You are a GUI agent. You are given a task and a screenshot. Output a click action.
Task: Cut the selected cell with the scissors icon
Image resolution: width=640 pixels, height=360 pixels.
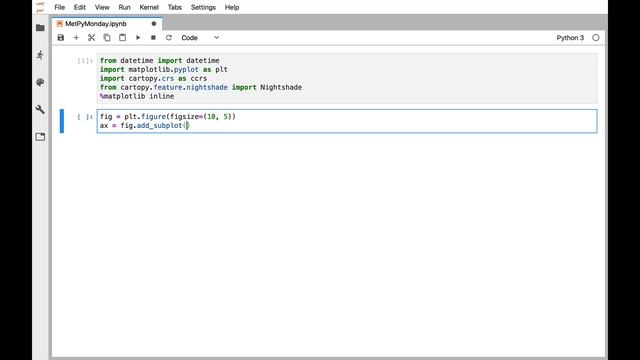[x=91, y=38]
